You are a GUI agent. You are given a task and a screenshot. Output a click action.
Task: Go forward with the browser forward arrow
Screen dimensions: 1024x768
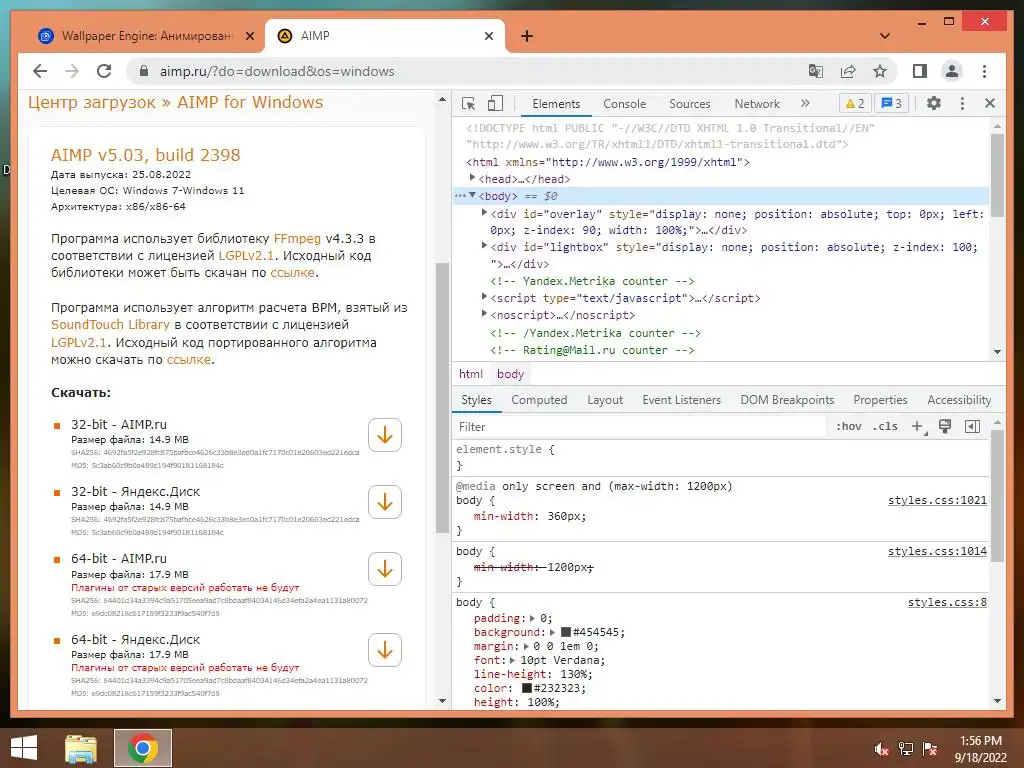click(x=72, y=71)
